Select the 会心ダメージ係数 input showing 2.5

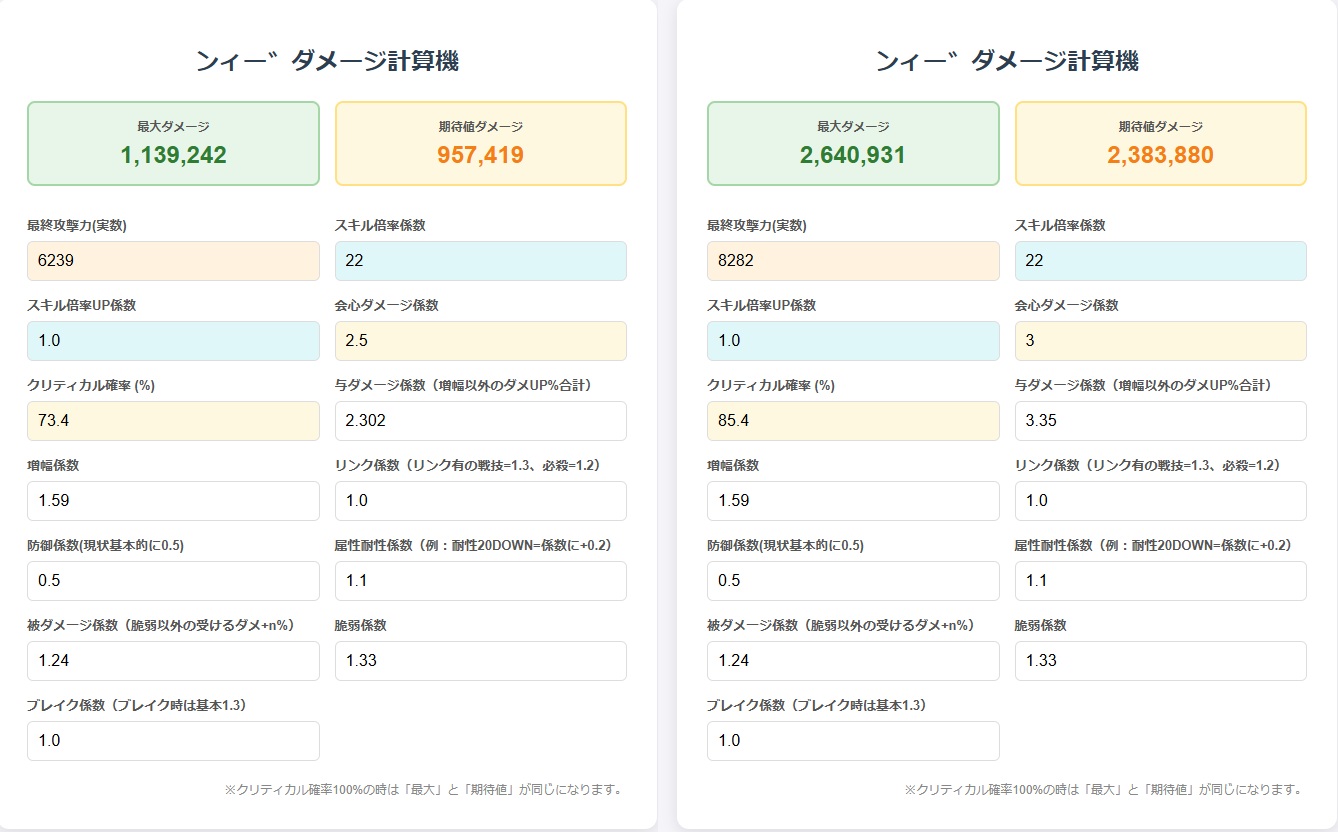(480, 341)
